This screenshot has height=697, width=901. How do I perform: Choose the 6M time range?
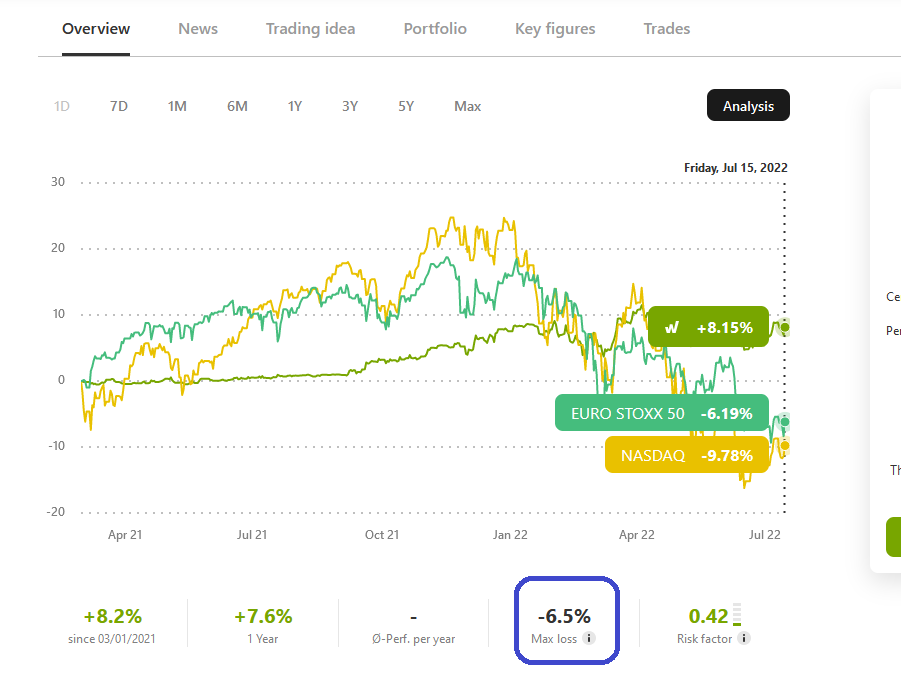click(x=237, y=106)
